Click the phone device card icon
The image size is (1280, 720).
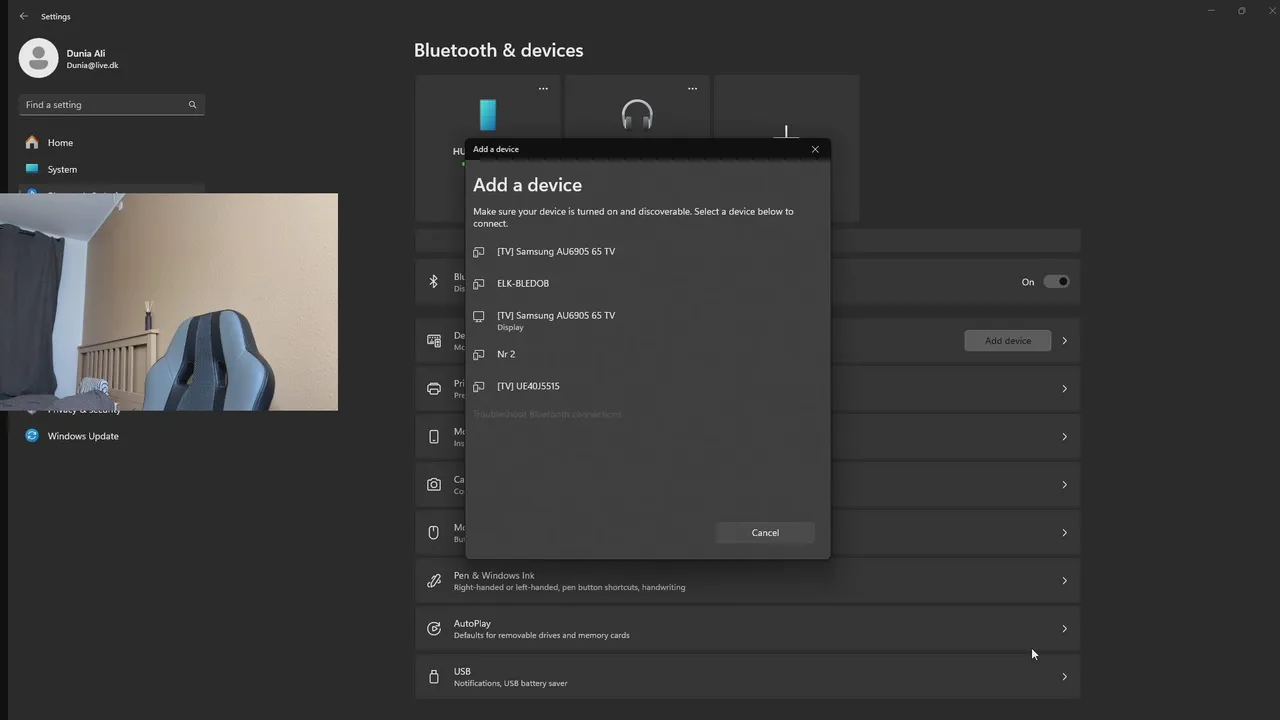[488, 115]
